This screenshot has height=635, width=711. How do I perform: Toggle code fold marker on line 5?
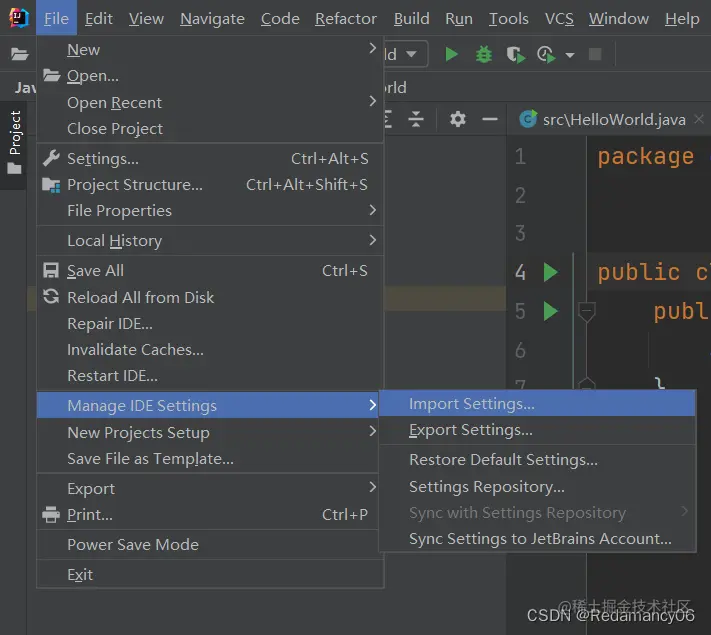[x=586, y=312]
